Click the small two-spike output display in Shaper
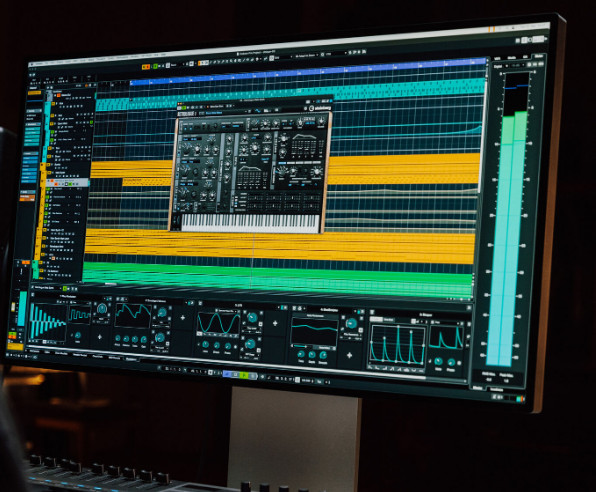 pos(447,338)
